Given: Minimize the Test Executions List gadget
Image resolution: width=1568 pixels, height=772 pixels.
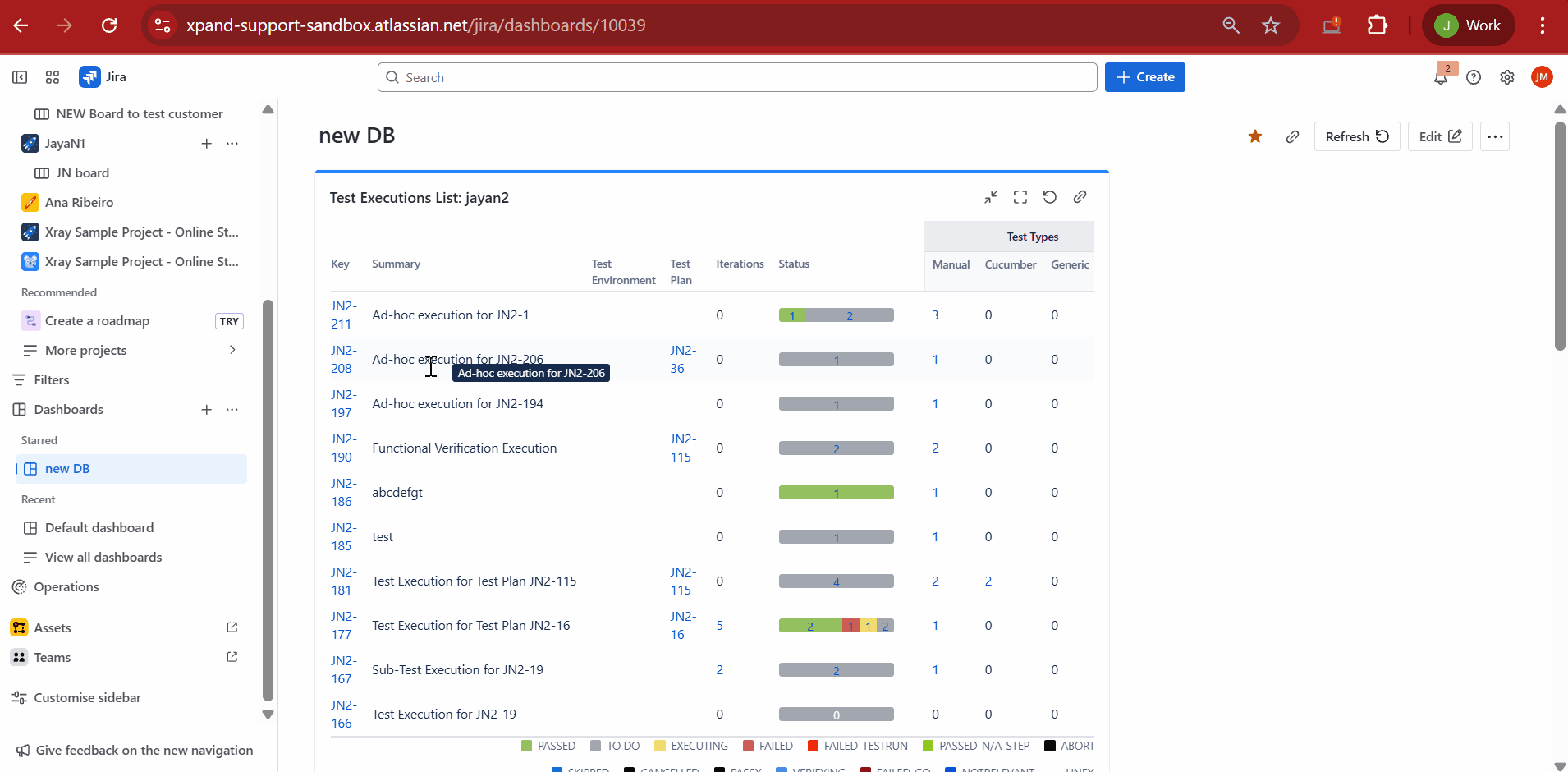Looking at the screenshot, I should click(x=991, y=197).
